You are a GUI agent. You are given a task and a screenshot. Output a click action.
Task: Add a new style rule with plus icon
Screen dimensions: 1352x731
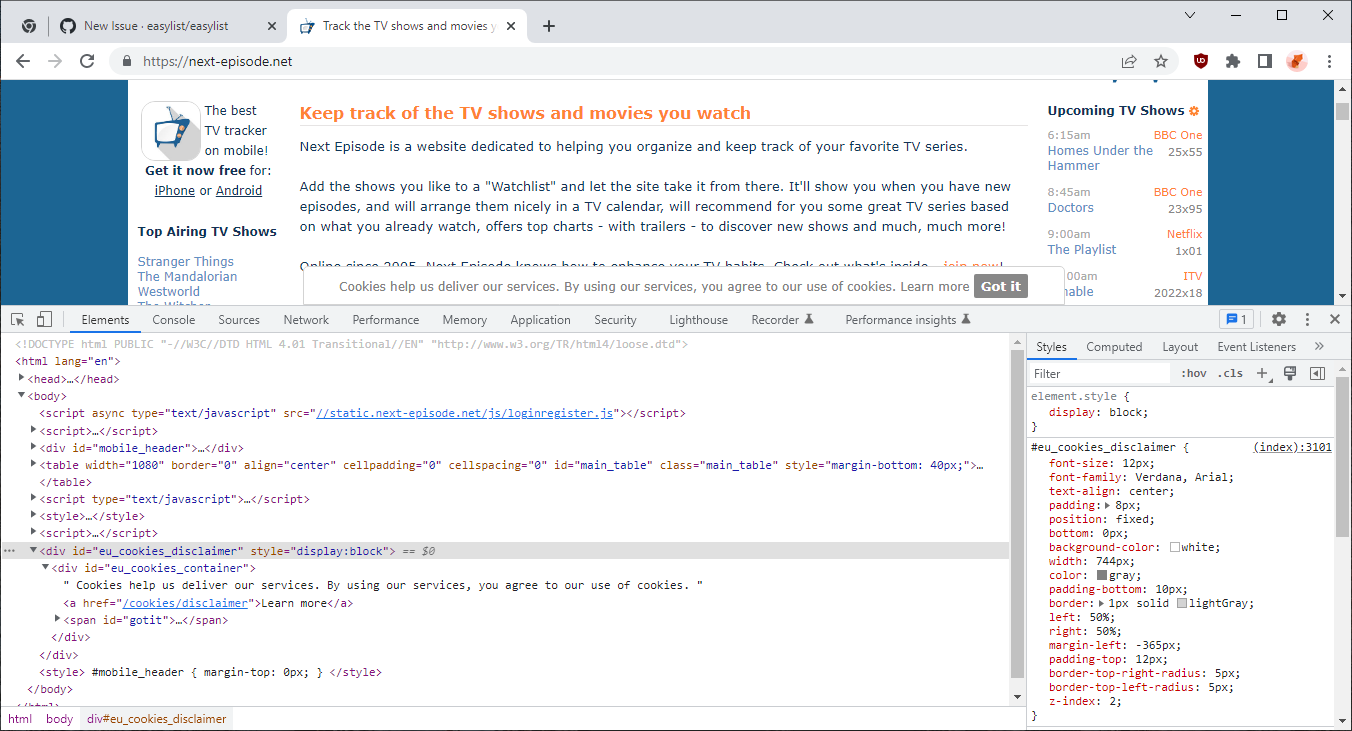coord(1262,374)
